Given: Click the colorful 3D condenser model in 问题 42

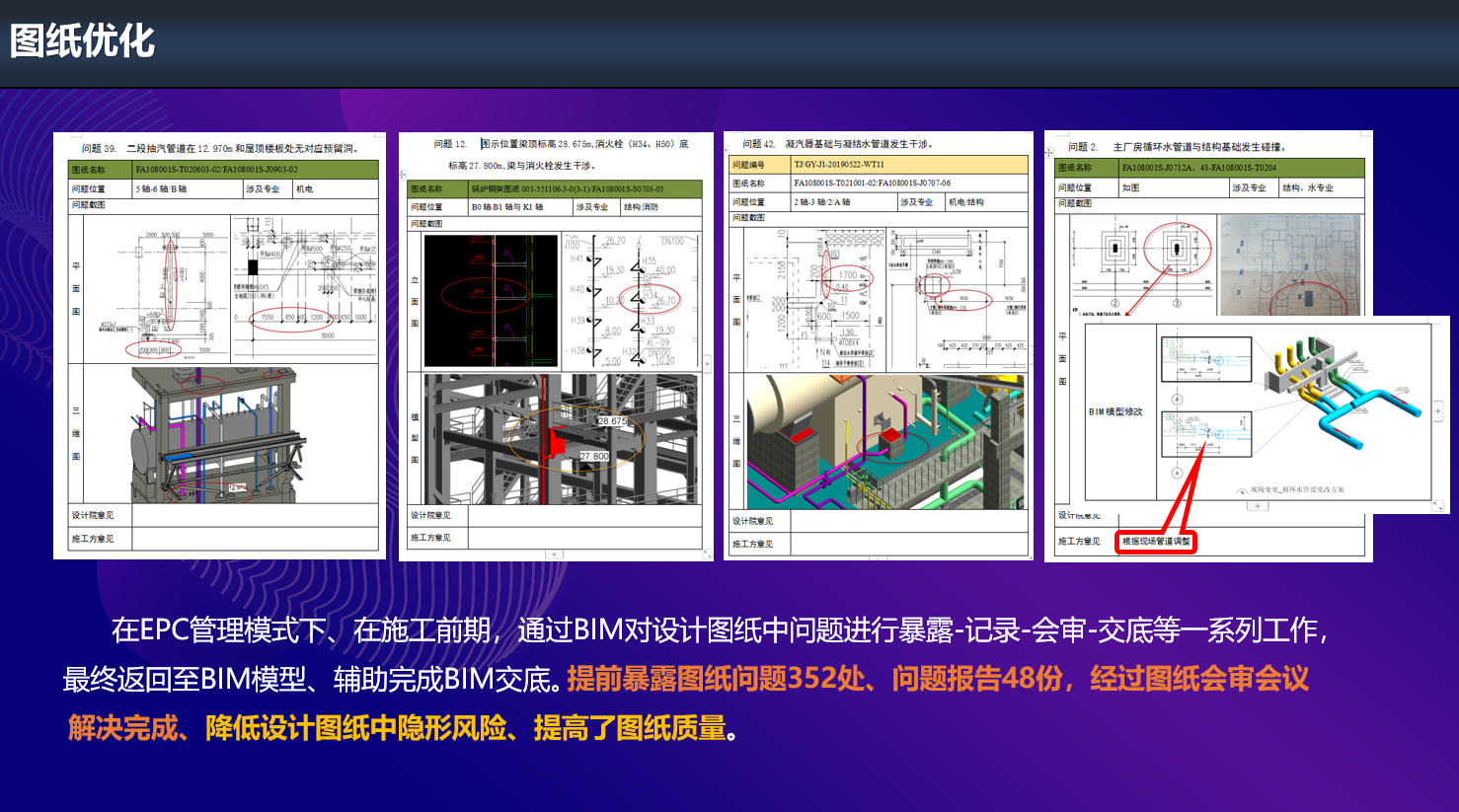Looking at the screenshot, I should point(885,441).
